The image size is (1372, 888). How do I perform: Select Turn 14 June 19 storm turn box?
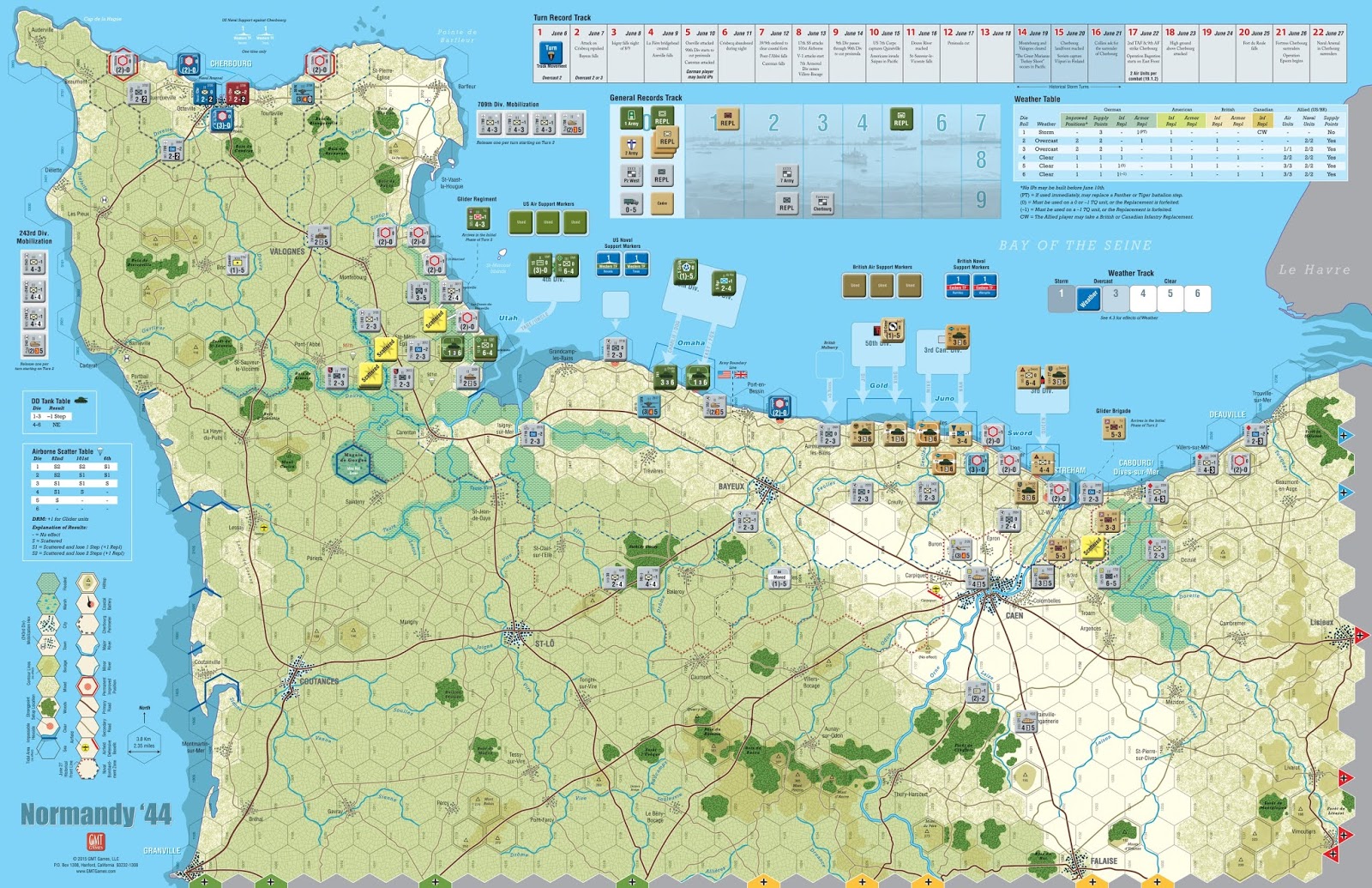(x=1032, y=54)
